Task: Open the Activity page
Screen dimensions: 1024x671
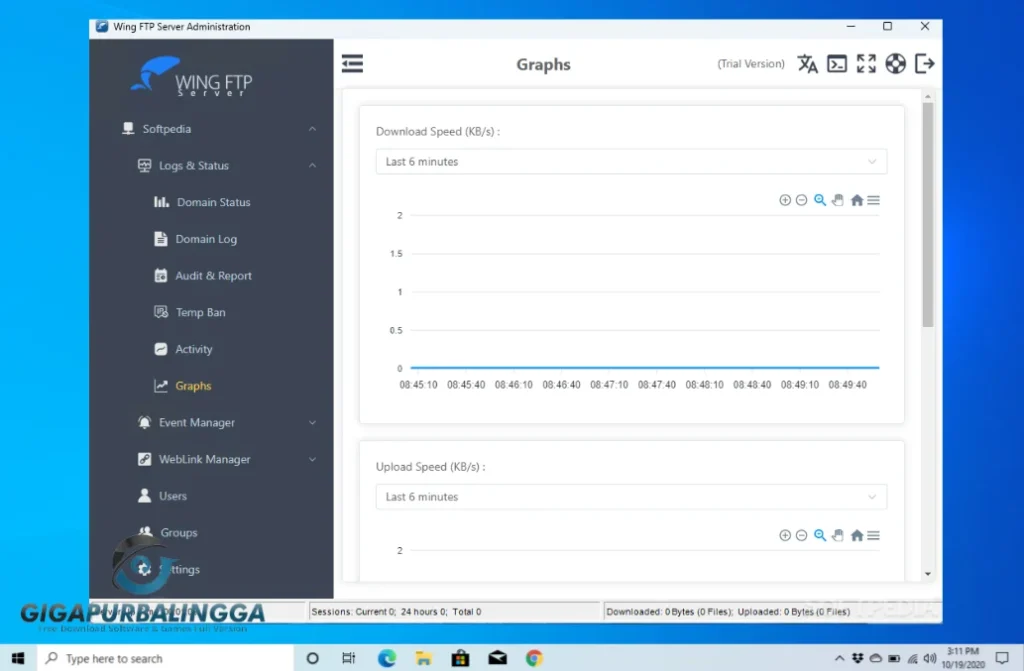Action: click(194, 349)
